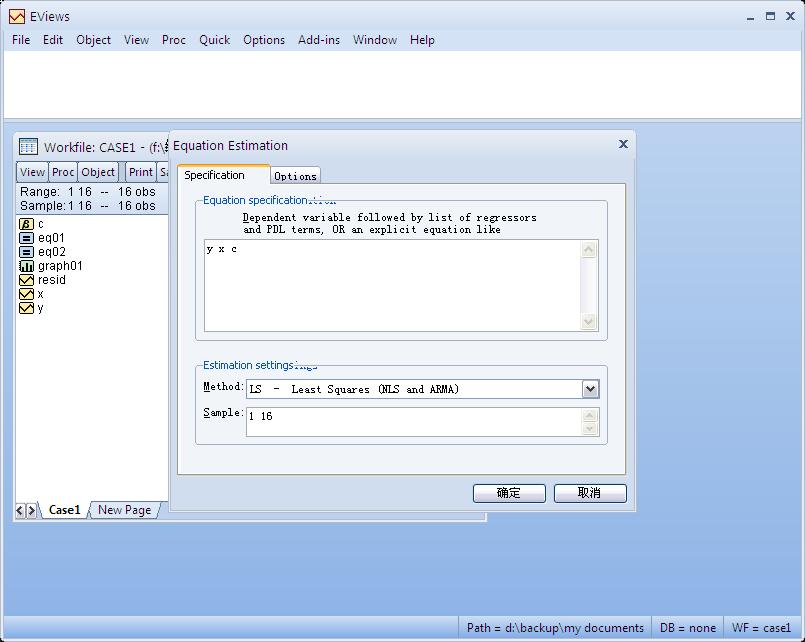Select the x series icon
Image resolution: width=805 pixels, height=642 pixels.
[x=26, y=294]
